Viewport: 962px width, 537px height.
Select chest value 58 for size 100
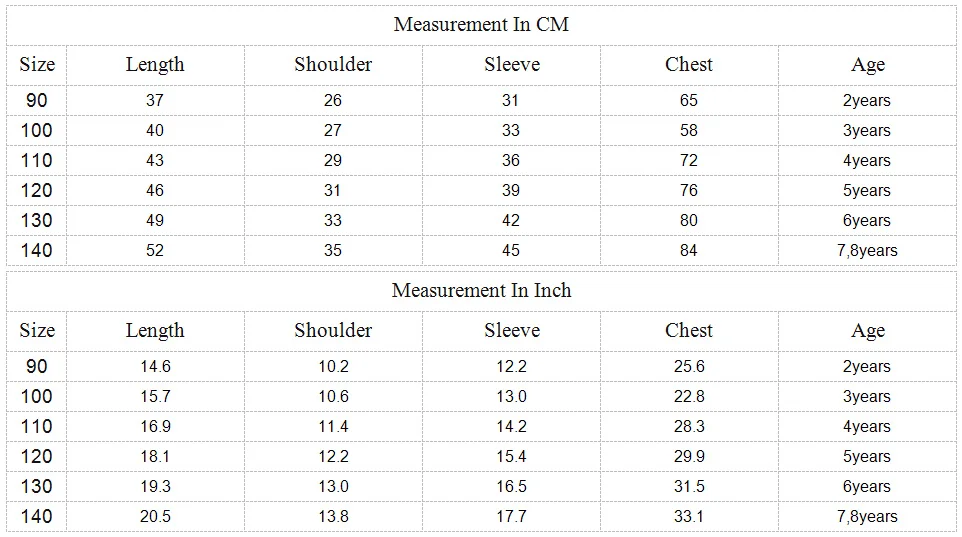[x=688, y=130]
